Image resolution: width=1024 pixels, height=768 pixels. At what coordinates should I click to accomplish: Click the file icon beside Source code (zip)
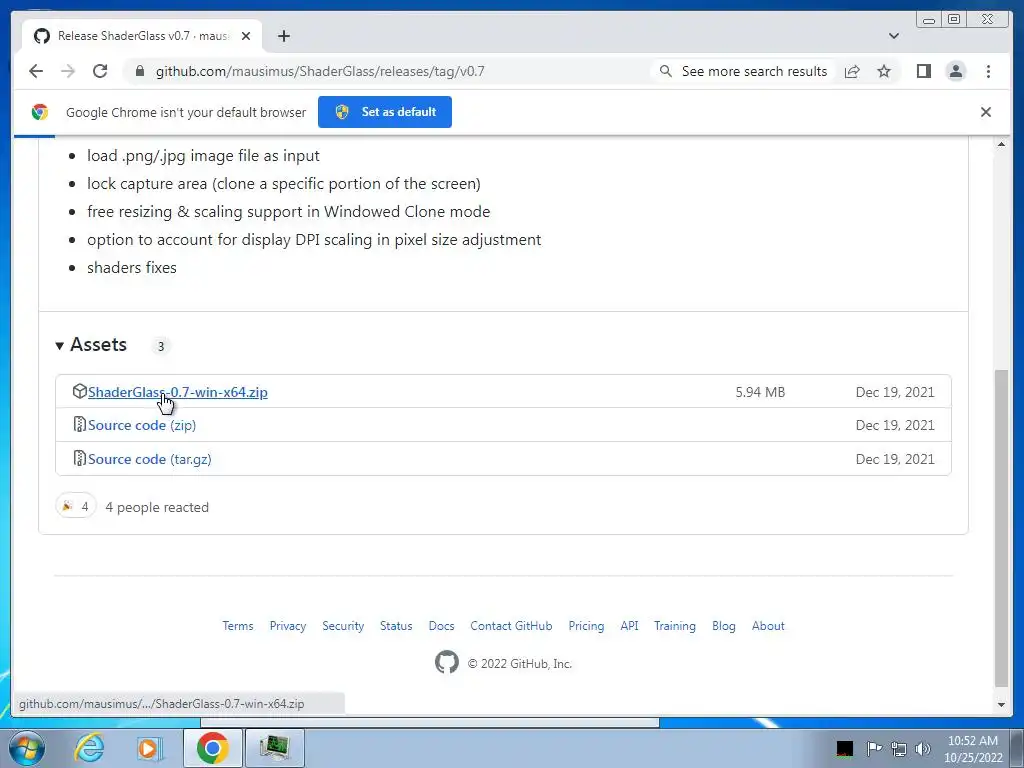79,424
